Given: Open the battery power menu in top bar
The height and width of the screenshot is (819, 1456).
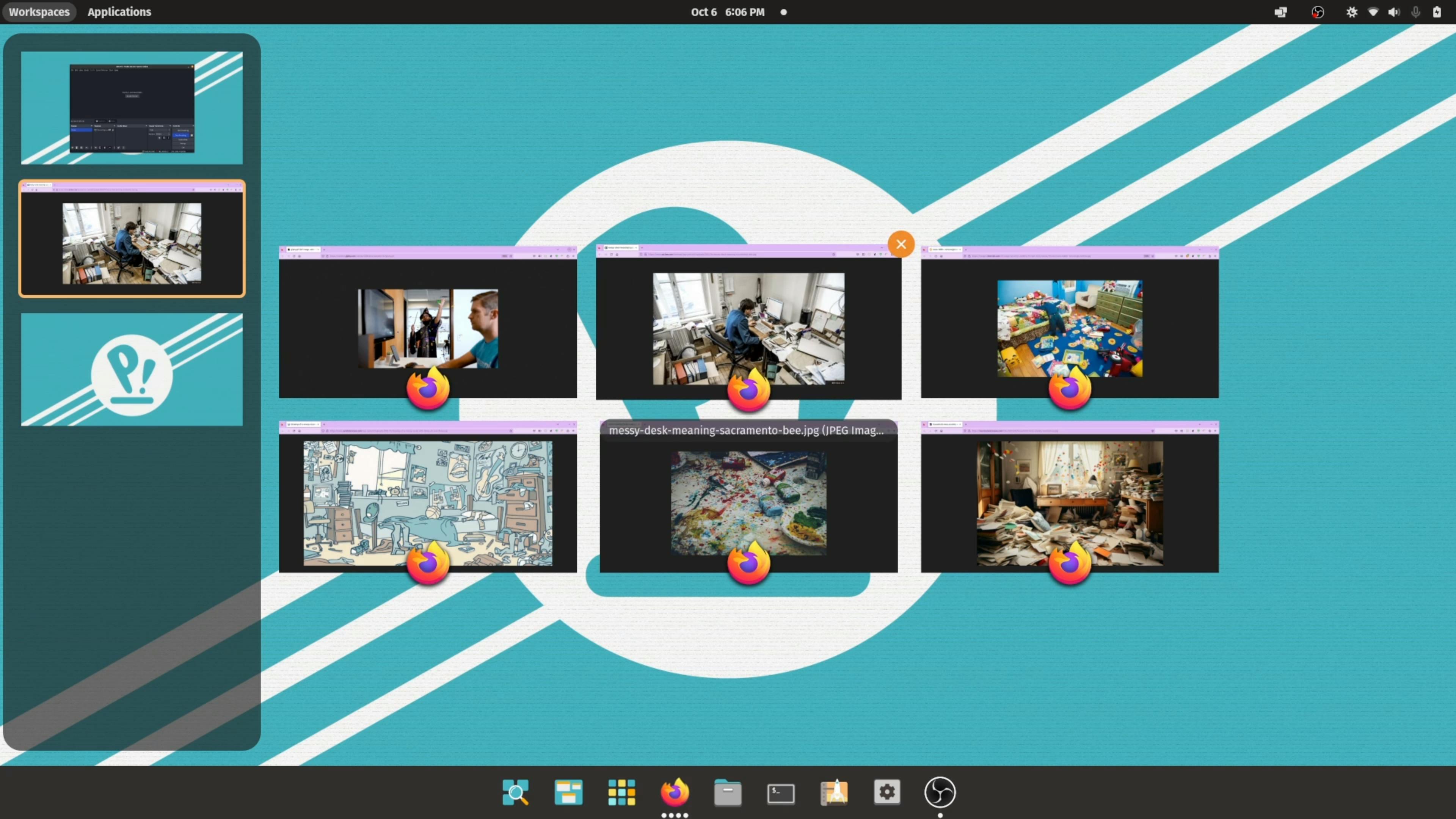Looking at the screenshot, I should [x=1437, y=12].
